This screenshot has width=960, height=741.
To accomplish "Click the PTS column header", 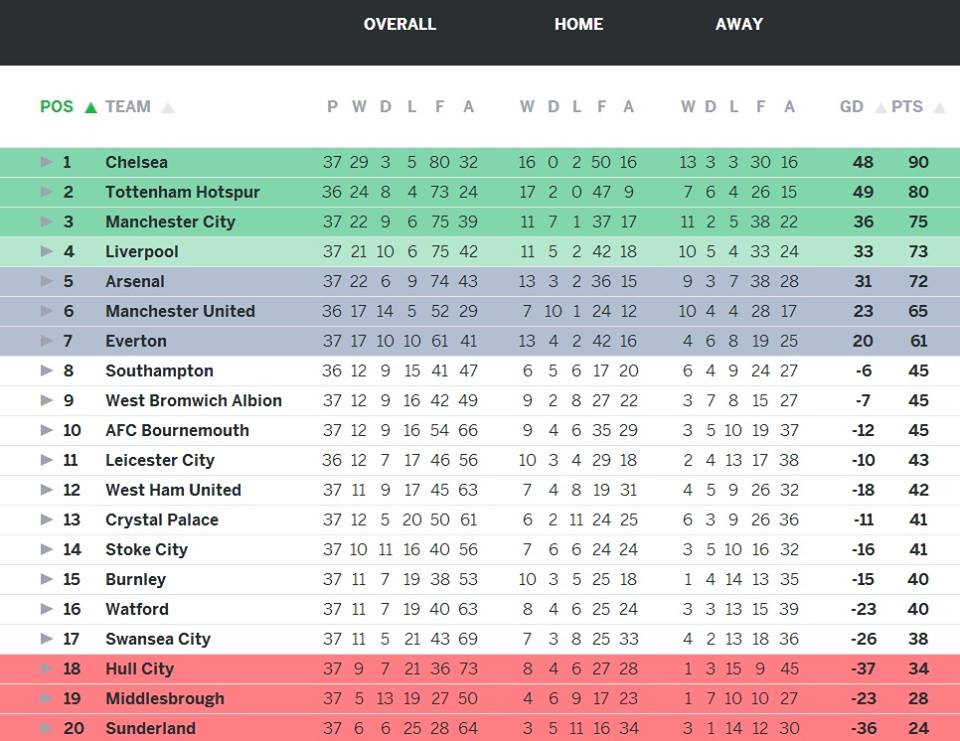I will click(x=907, y=107).
